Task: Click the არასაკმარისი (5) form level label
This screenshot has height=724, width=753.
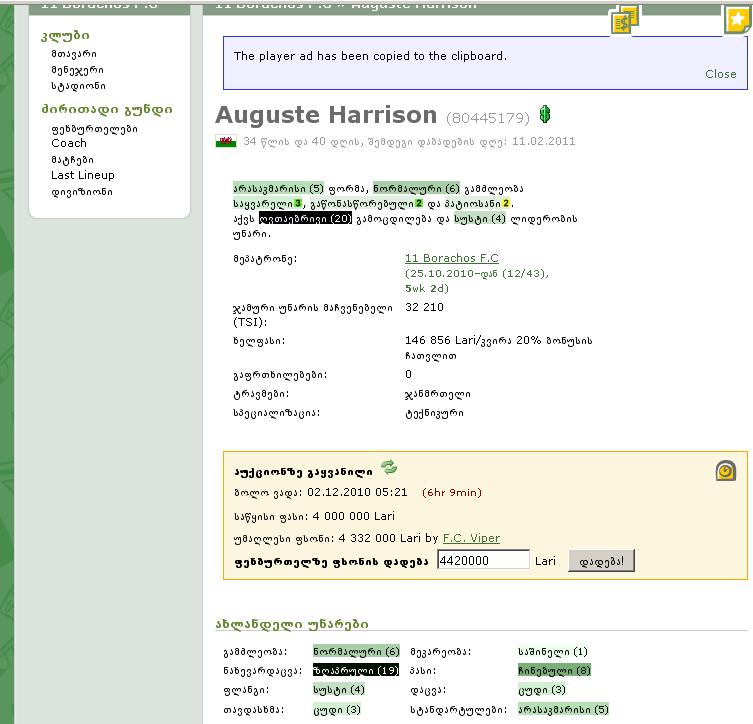Action: tap(279, 188)
